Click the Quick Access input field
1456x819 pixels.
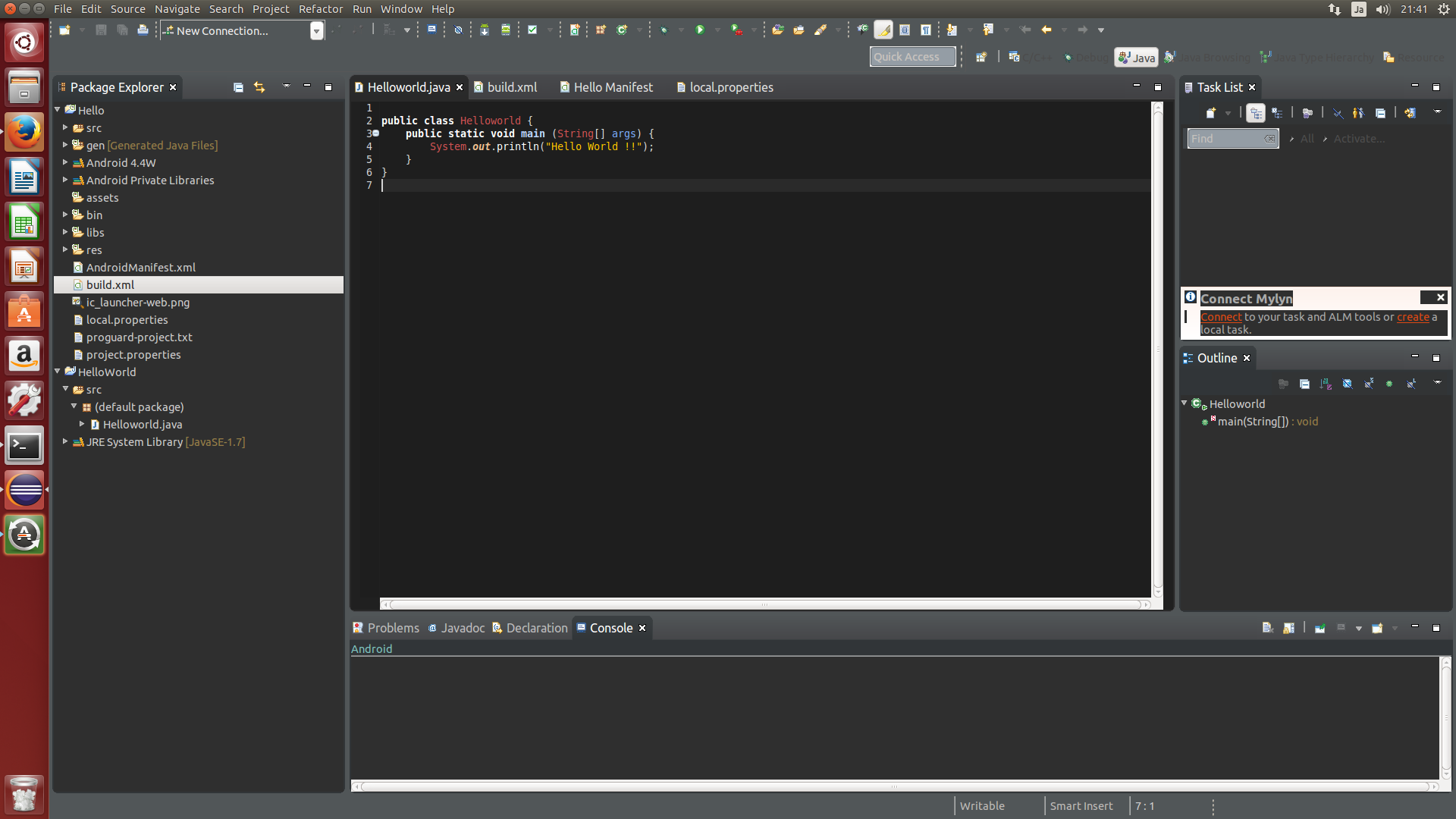[912, 57]
